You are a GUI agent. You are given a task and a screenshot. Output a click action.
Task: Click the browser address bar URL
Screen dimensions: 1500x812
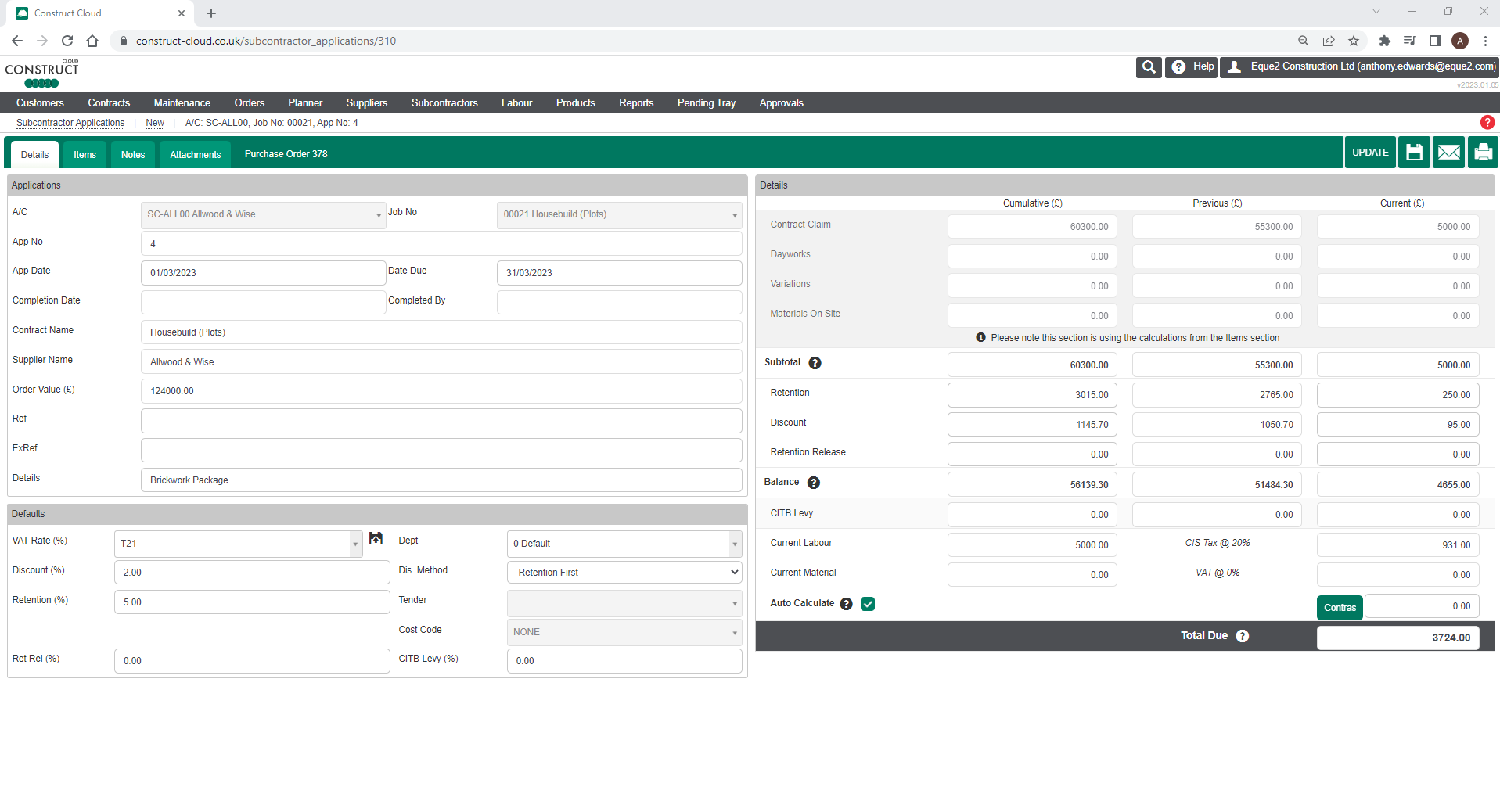(266, 41)
